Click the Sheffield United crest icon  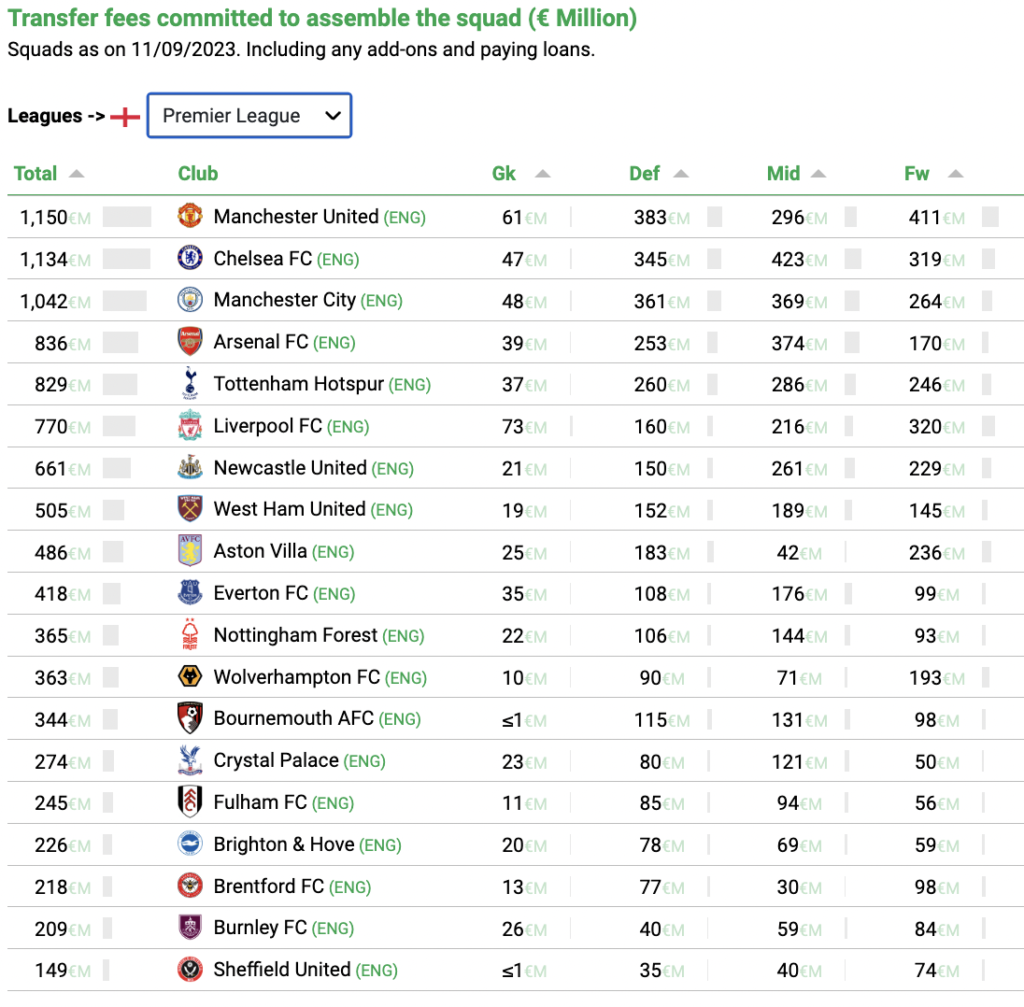pos(190,969)
